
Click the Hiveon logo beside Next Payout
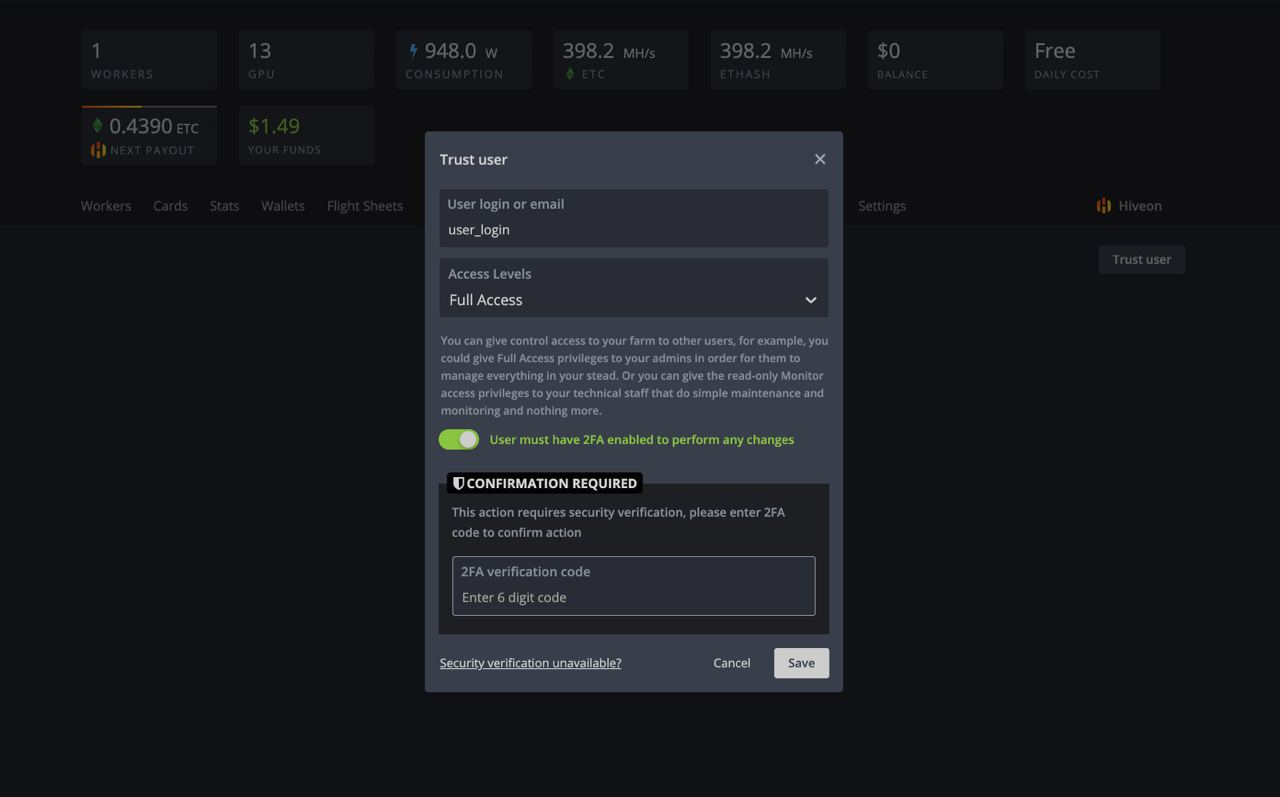coord(98,150)
